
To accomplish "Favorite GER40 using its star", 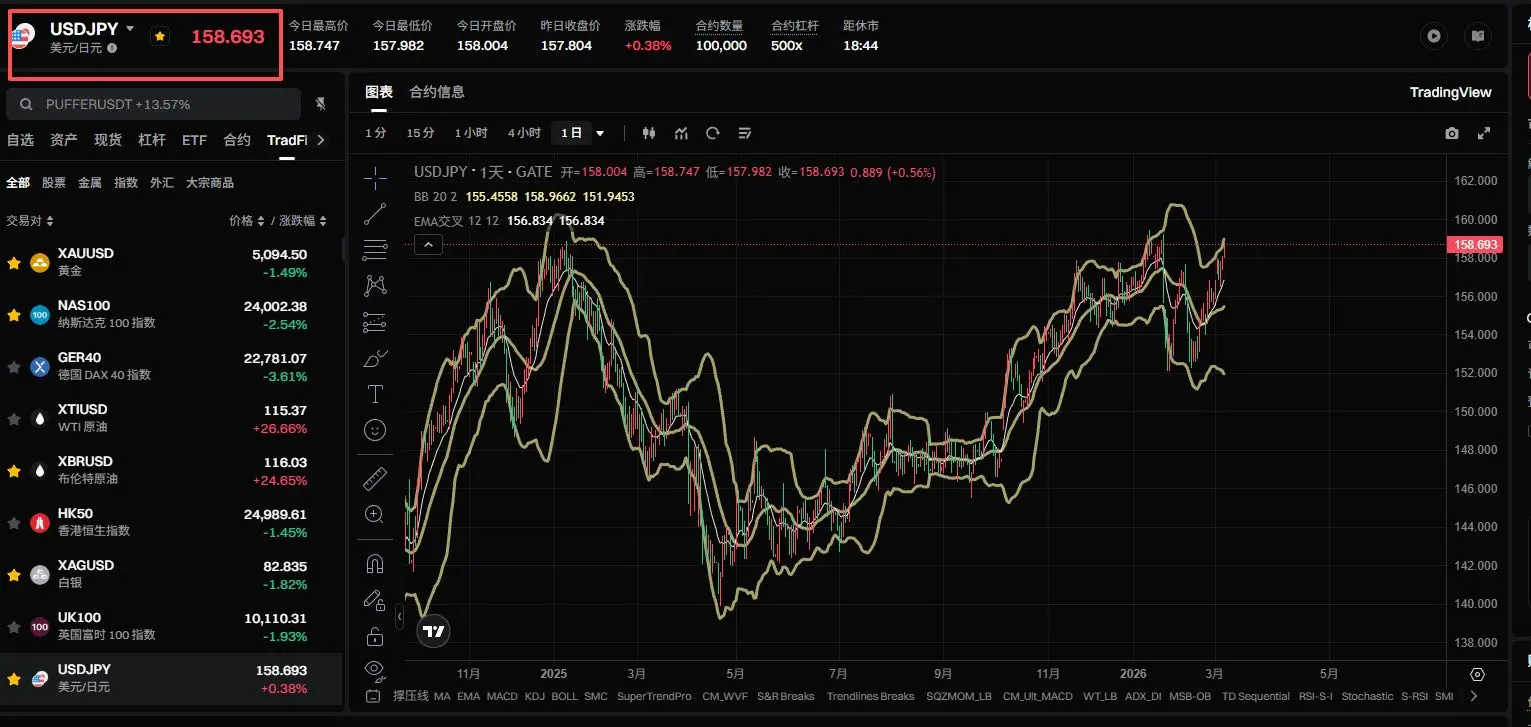I will coord(14,367).
